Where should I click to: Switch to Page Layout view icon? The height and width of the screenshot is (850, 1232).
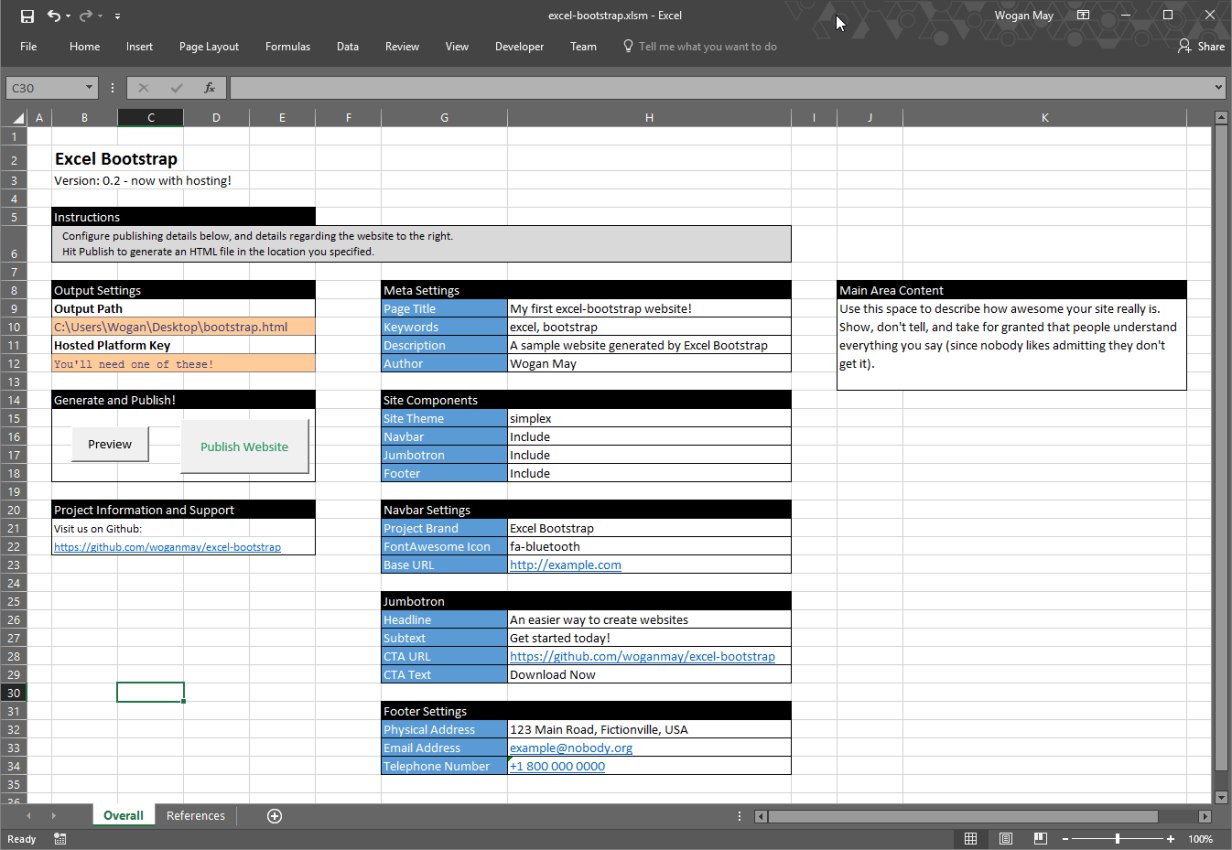[x=1006, y=839]
